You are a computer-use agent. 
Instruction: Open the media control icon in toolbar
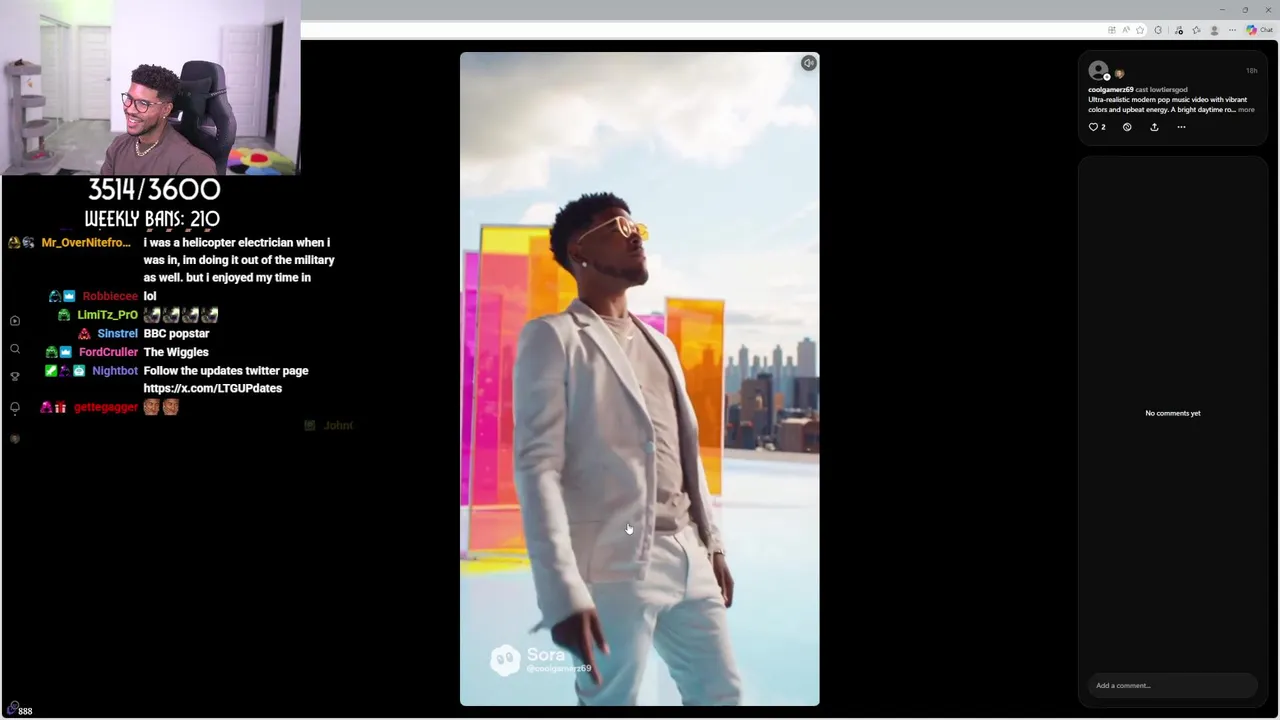pos(1179,30)
